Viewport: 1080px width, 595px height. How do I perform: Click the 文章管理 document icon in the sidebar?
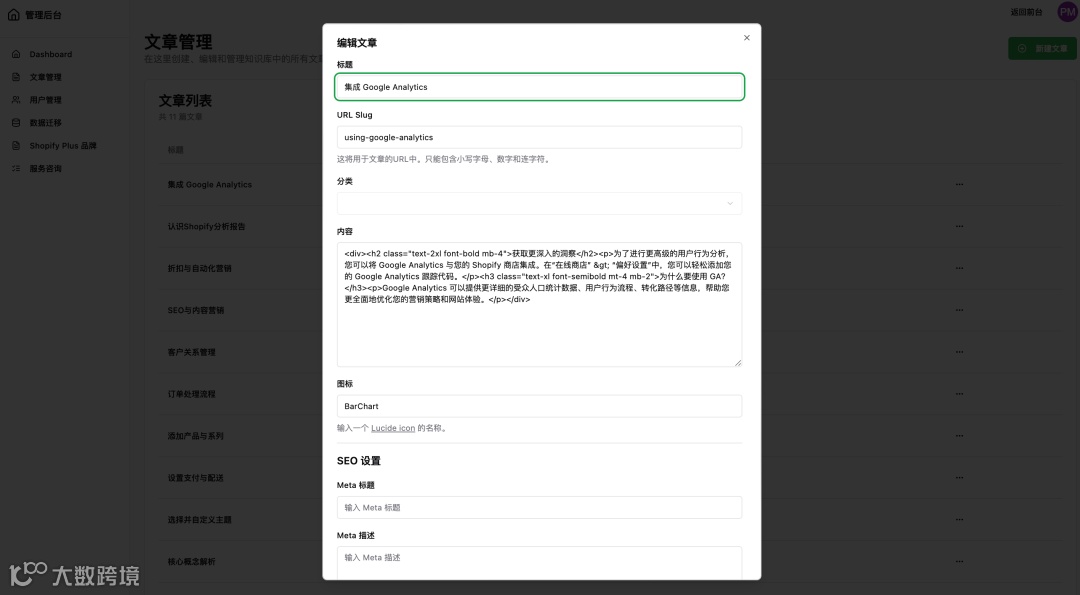16,77
